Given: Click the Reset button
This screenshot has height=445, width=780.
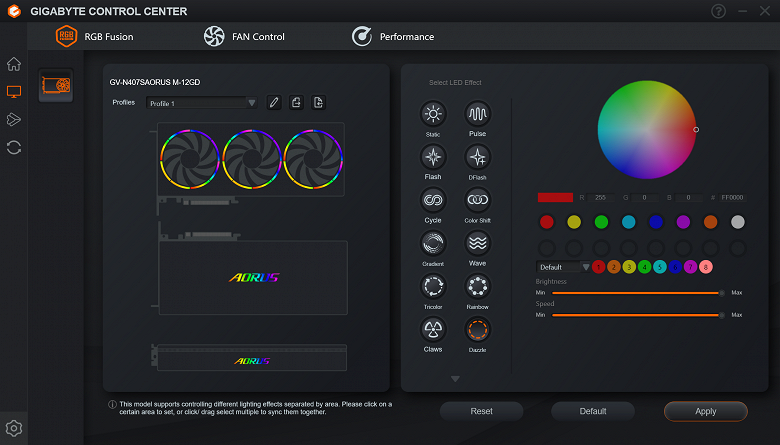Looking at the screenshot, I should click(481, 411).
